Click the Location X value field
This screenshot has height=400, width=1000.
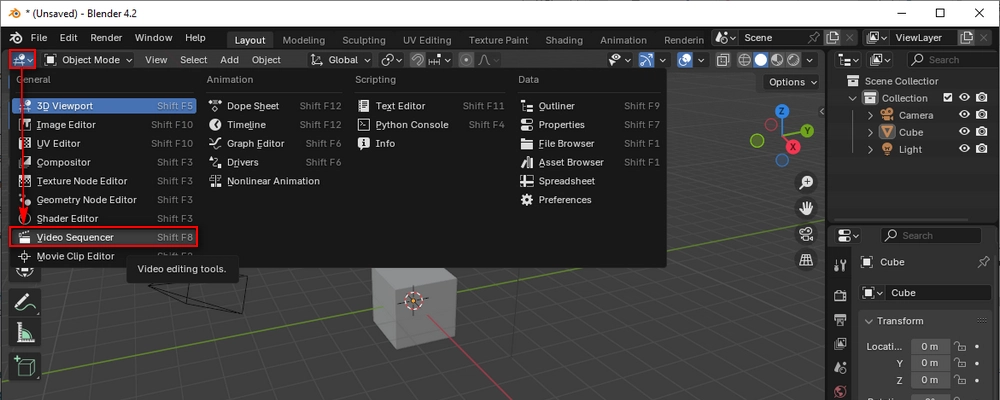click(929, 346)
